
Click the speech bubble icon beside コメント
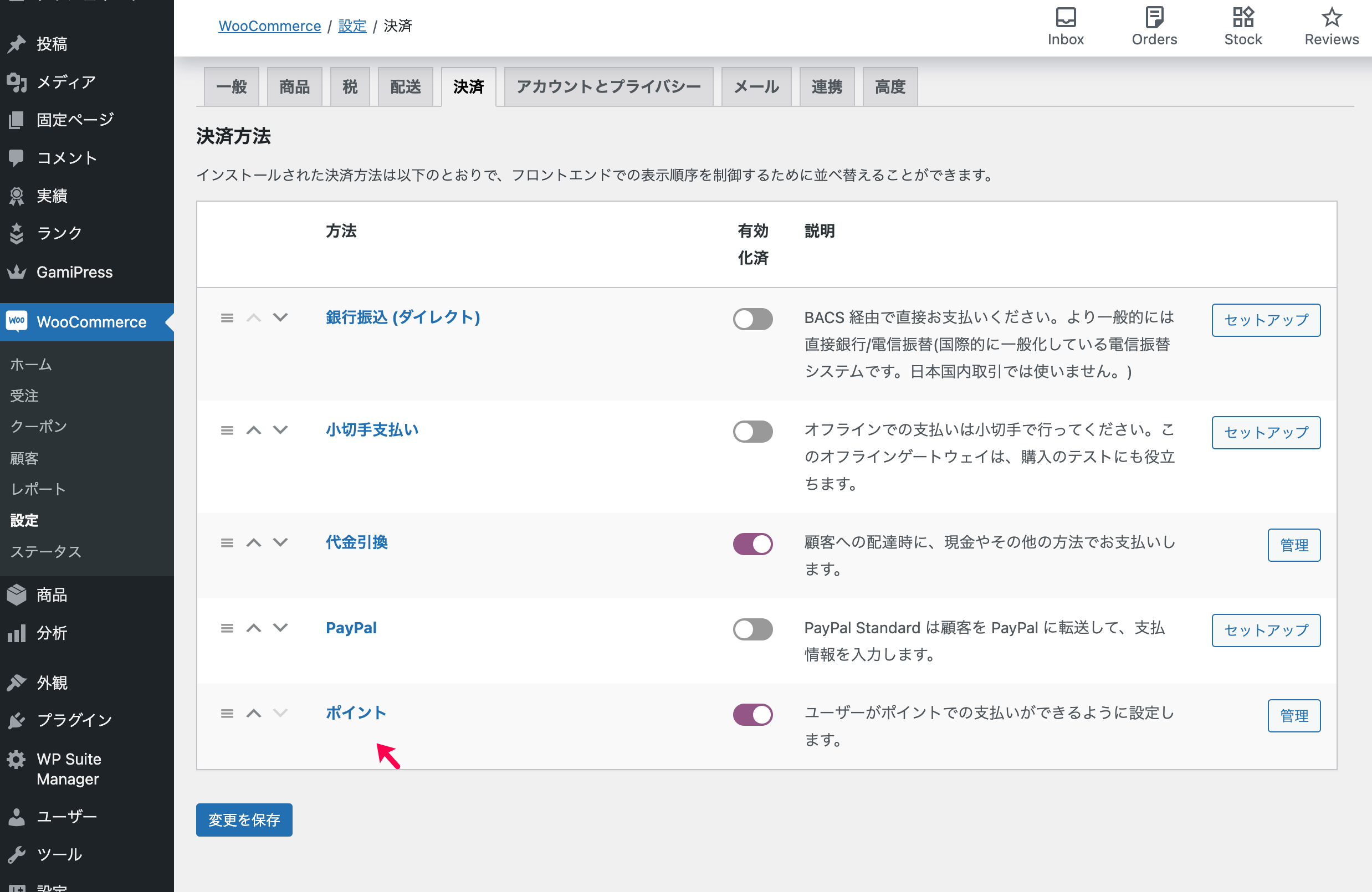17,158
